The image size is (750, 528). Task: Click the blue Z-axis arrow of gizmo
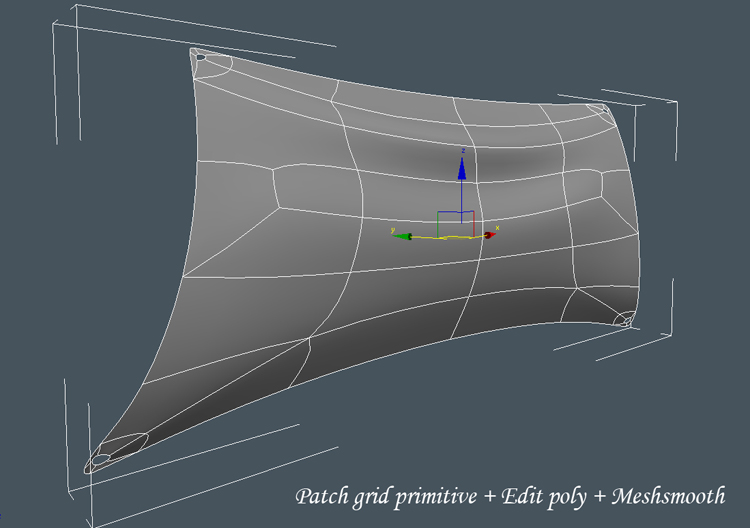click(461, 170)
